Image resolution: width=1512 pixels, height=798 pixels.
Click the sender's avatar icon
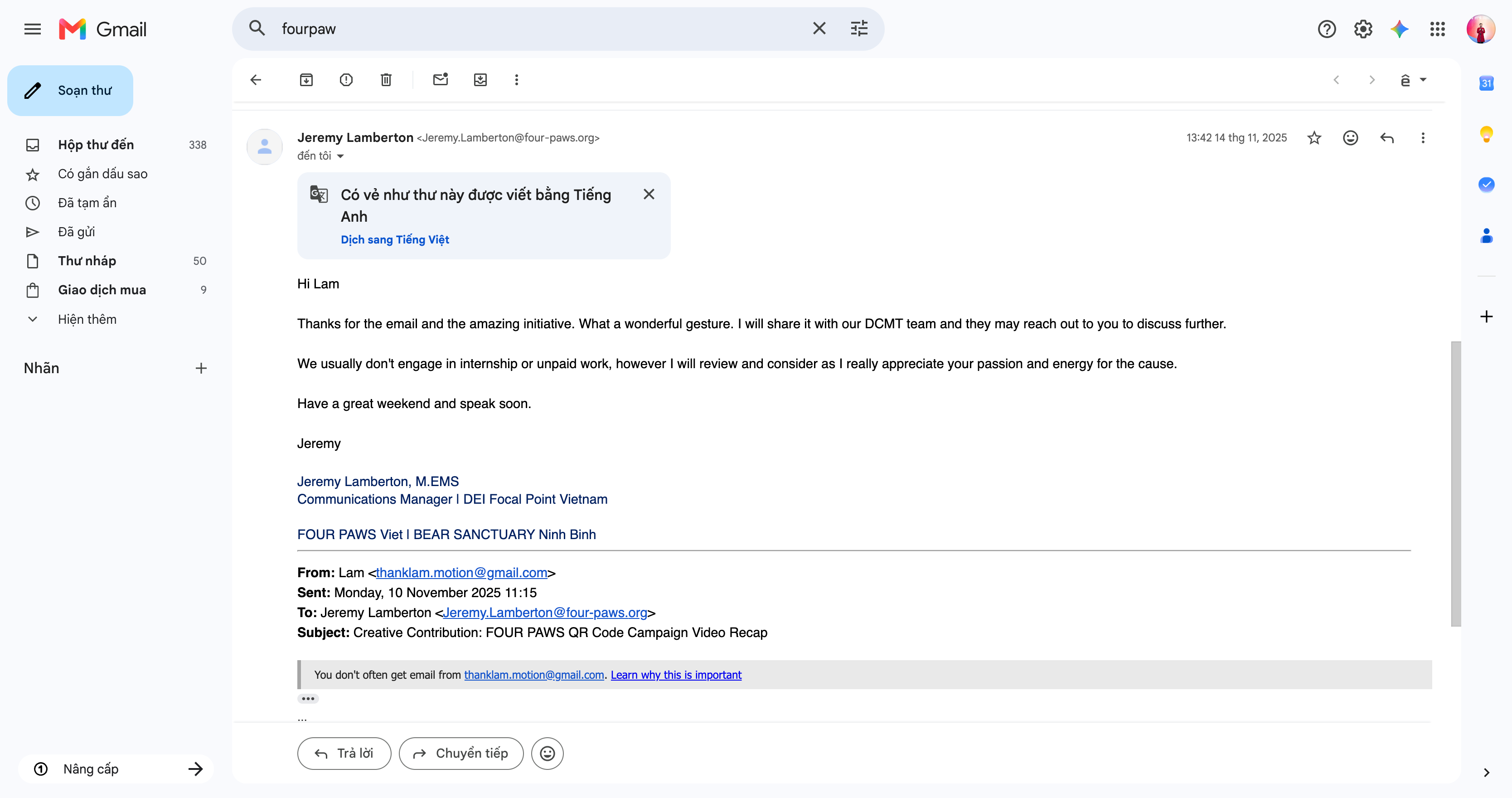[264, 147]
